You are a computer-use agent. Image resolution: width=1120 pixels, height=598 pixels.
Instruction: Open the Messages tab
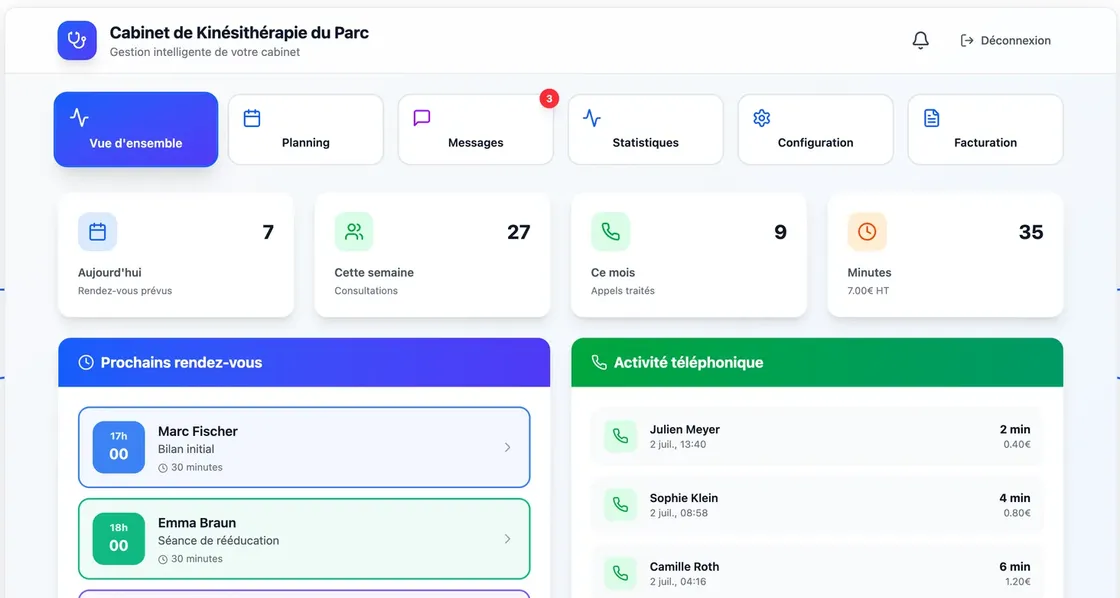(x=476, y=129)
